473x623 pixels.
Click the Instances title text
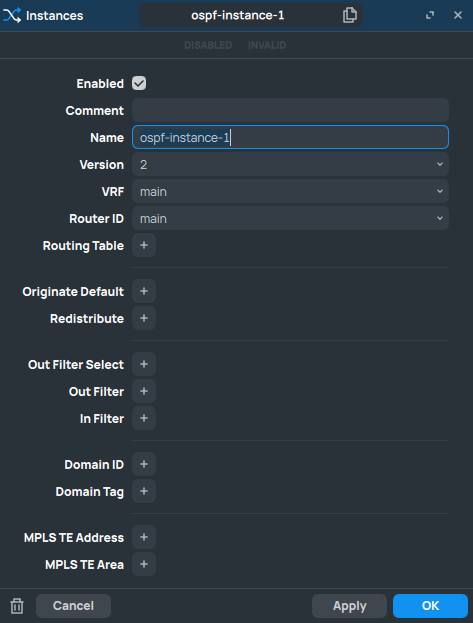tap(54, 16)
